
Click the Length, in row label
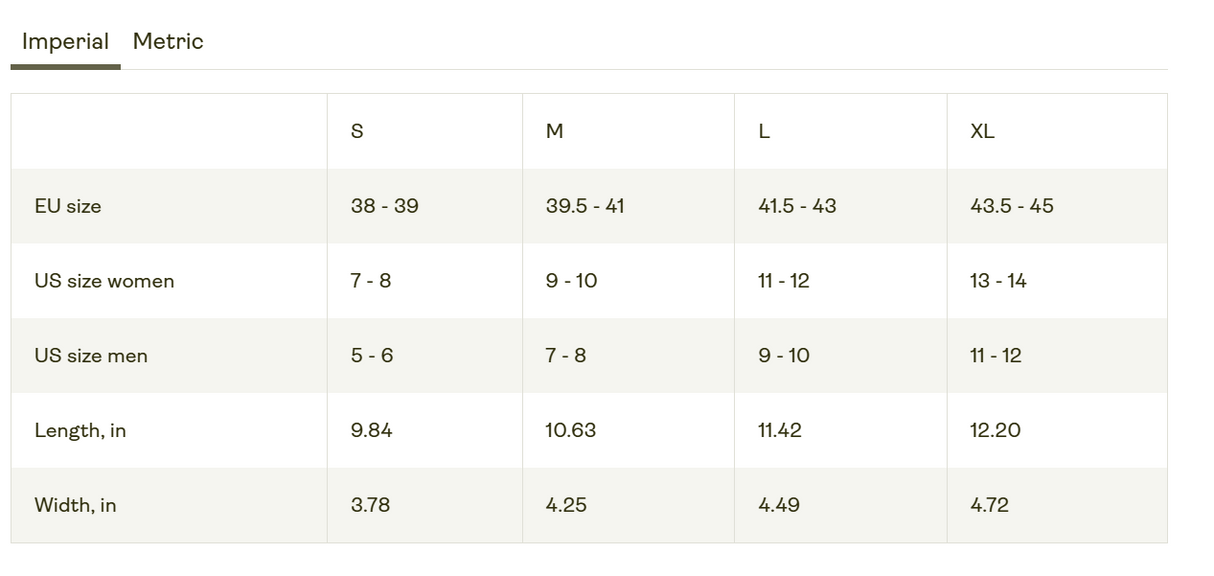pos(80,431)
